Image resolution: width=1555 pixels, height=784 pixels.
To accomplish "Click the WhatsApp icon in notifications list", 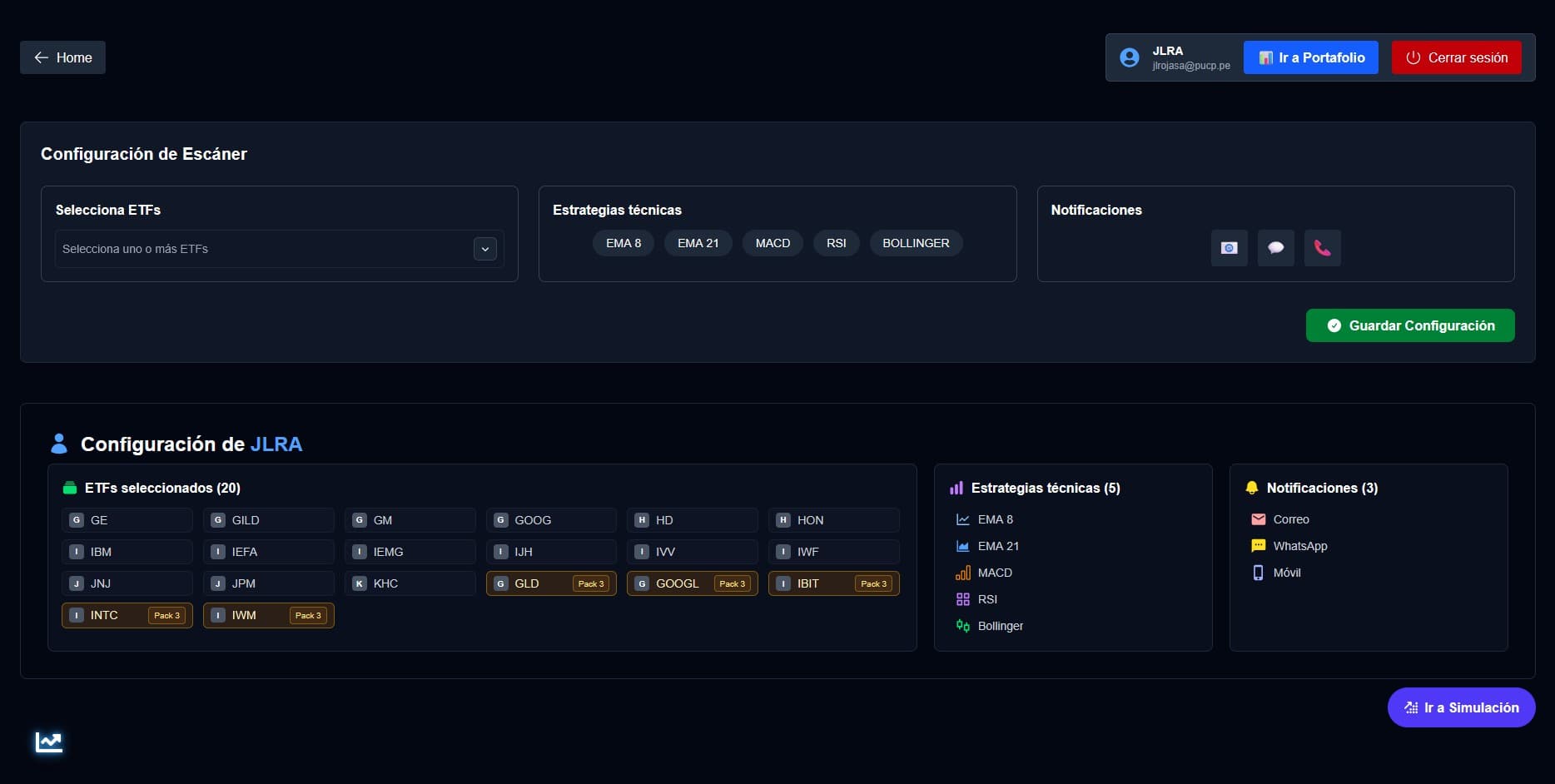I will (1259, 546).
